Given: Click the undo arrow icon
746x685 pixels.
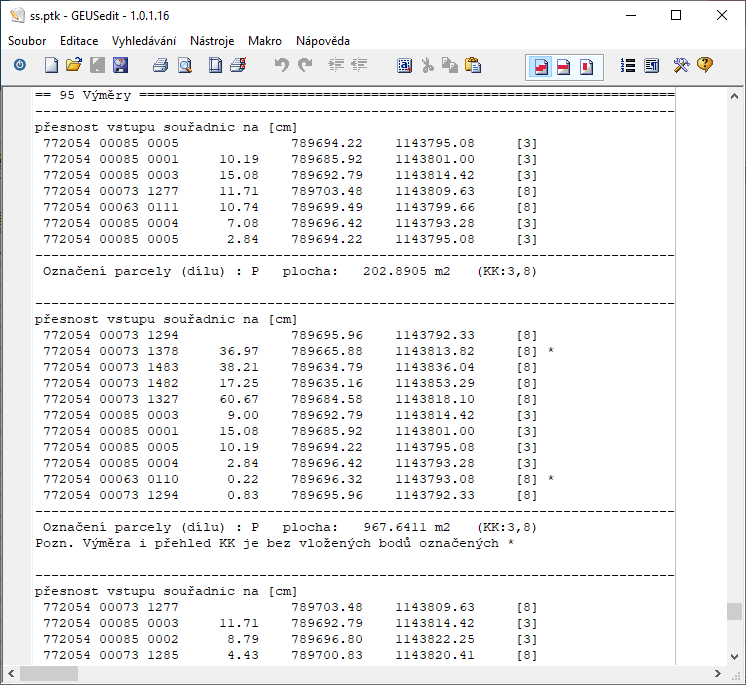Looking at the screenshot, I should (x=281, y=66).
